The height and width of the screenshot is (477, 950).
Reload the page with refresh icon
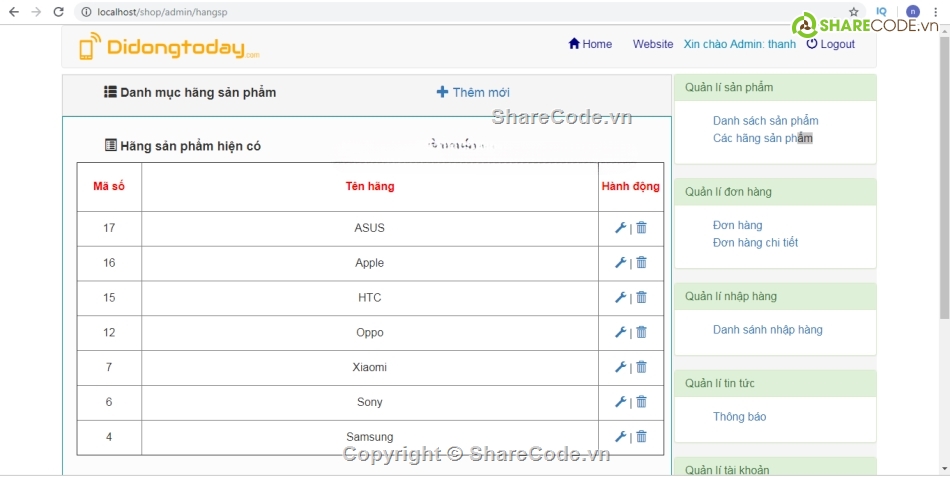59,12
